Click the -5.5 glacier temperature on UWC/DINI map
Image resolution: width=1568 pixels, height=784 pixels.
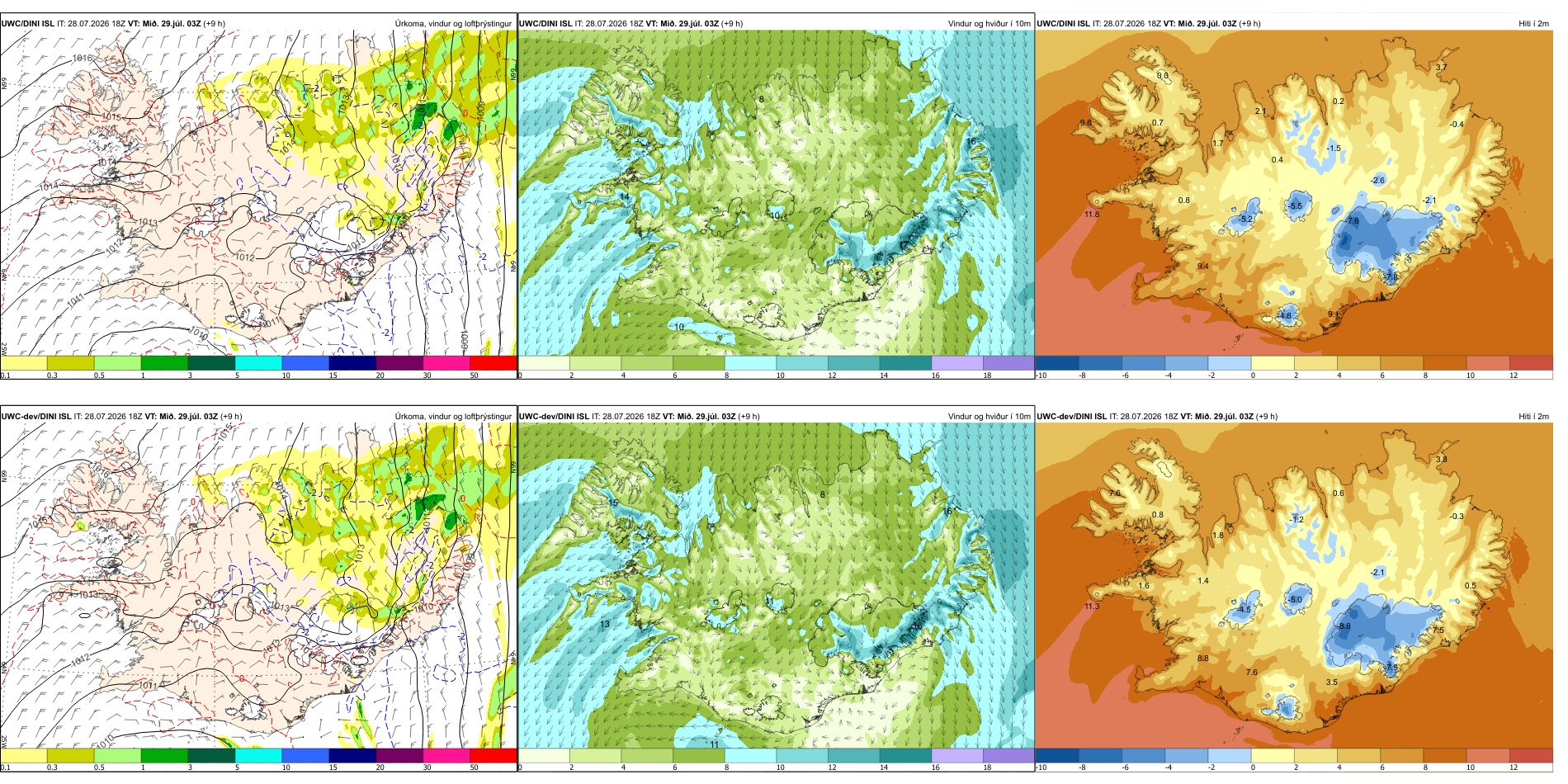tap(1296, 206)
